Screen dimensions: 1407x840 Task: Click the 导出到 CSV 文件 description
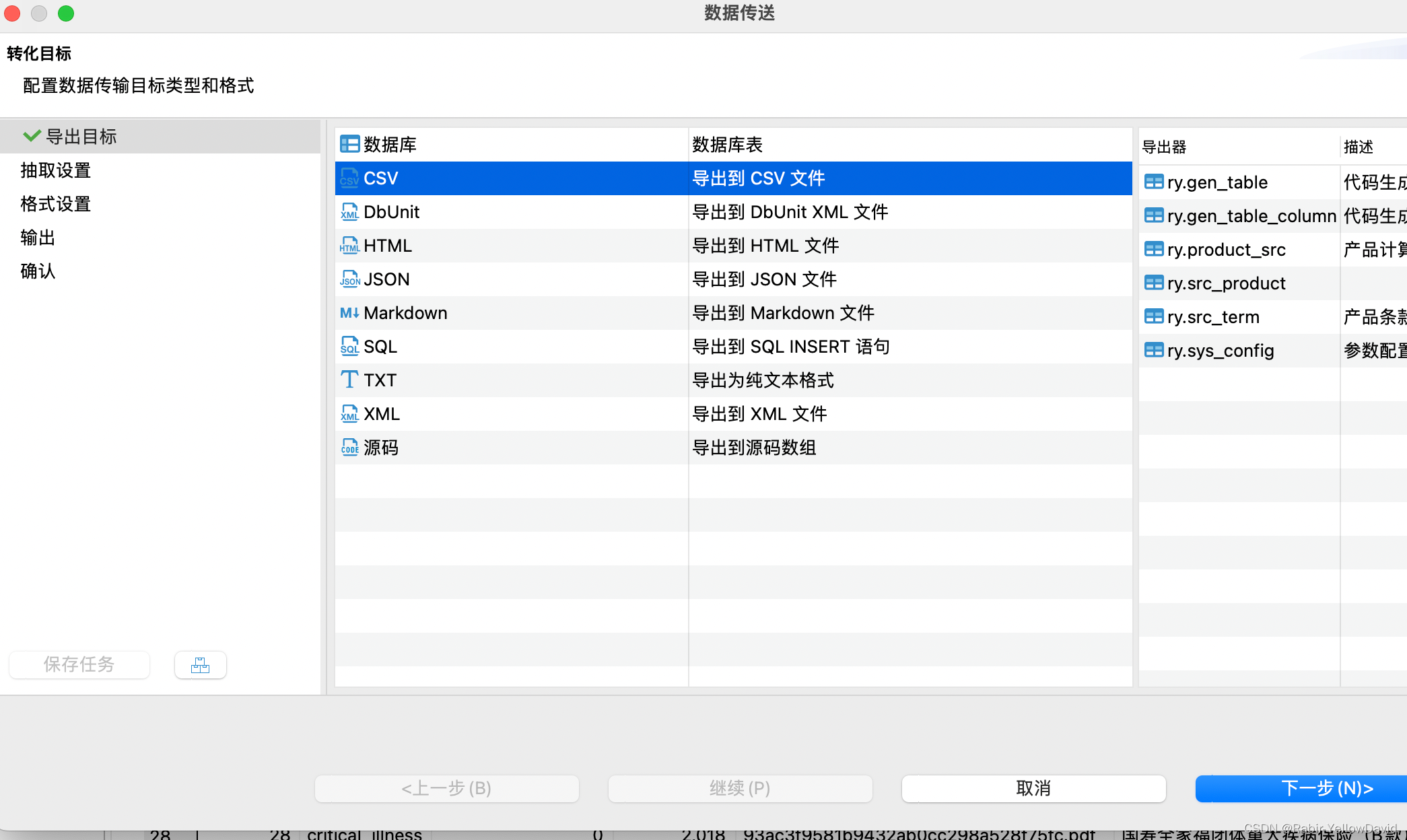(x=759, y=178)
